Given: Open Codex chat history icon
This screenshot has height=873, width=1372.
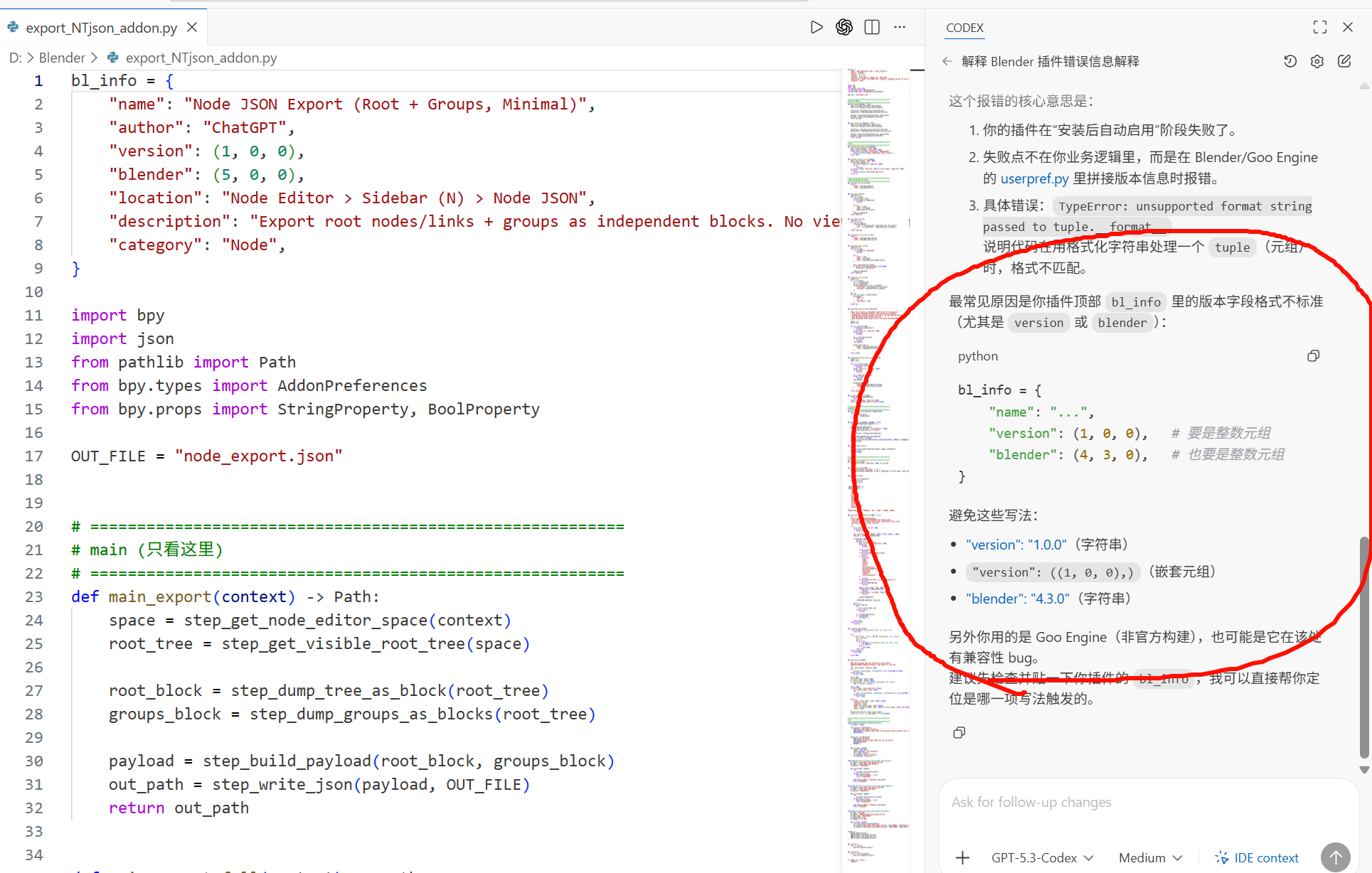Looking at the screenshot, I should pos(1290,61).
